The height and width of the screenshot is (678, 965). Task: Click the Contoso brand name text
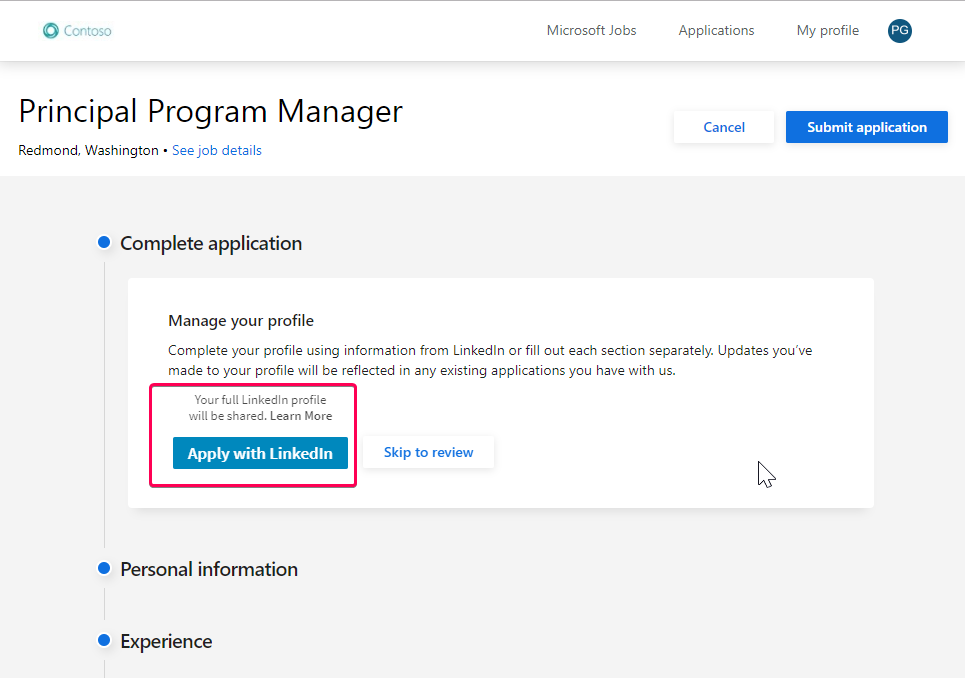tap(87, 31)
